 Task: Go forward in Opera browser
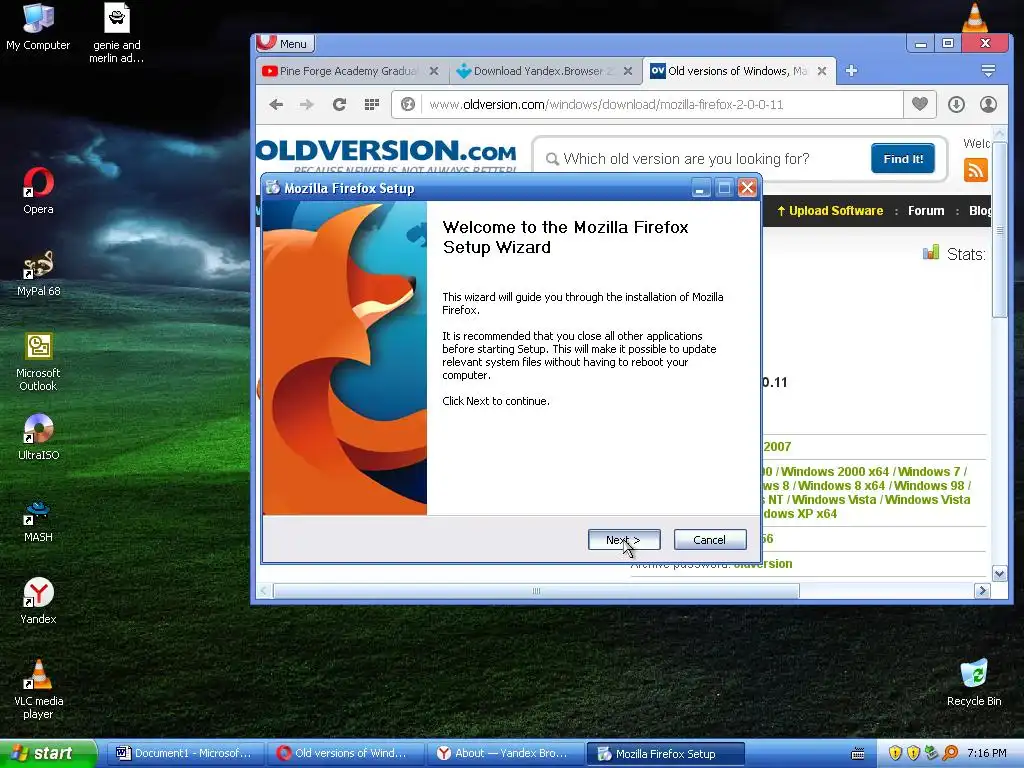(x=307, y=104)
